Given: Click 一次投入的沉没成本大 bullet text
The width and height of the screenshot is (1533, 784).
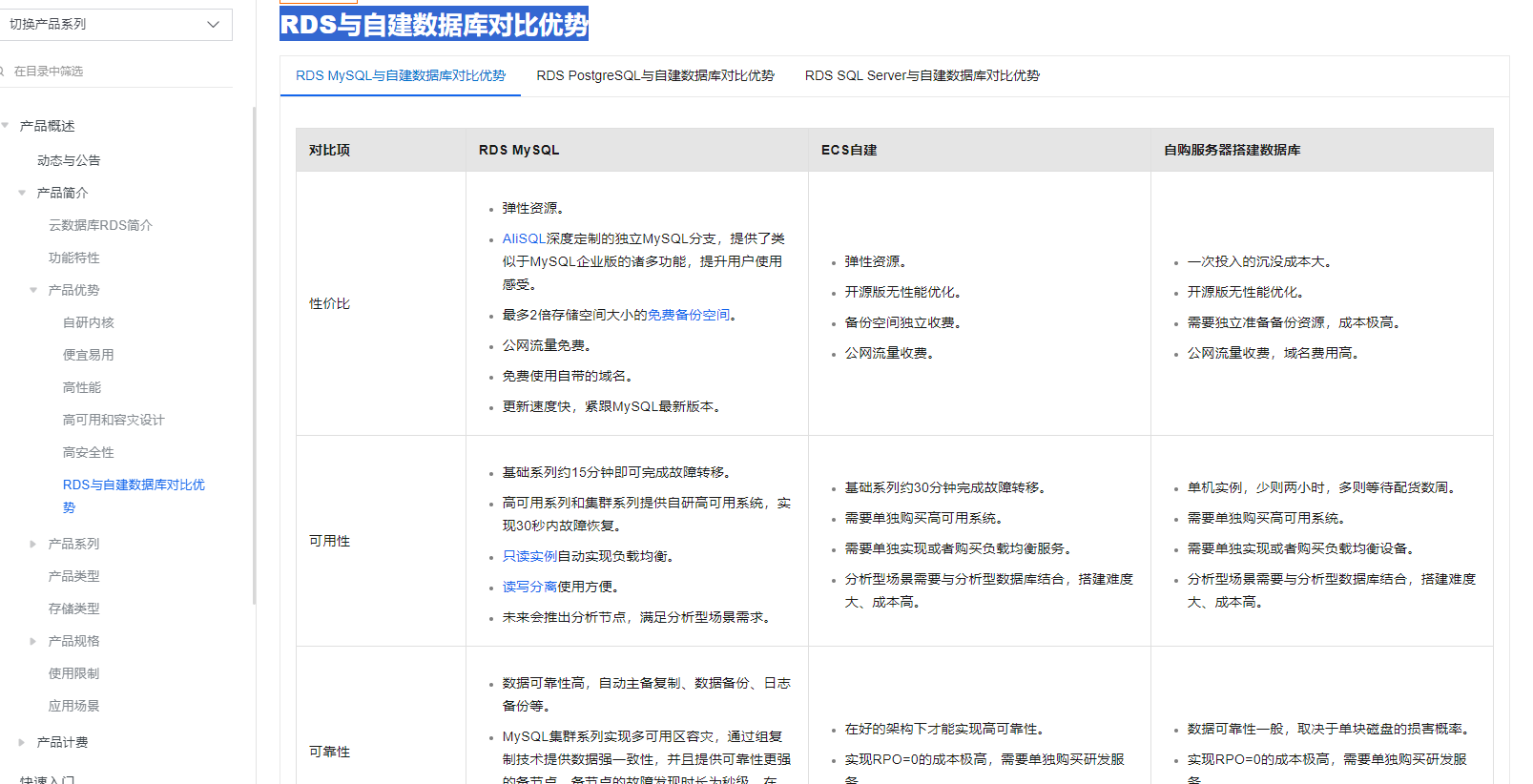Looking at the screenshot, I should [1259, 261].
